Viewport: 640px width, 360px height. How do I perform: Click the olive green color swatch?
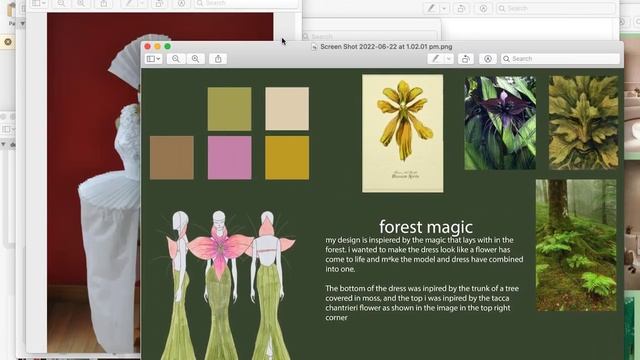pyautogui.click(x=229, y=109)
